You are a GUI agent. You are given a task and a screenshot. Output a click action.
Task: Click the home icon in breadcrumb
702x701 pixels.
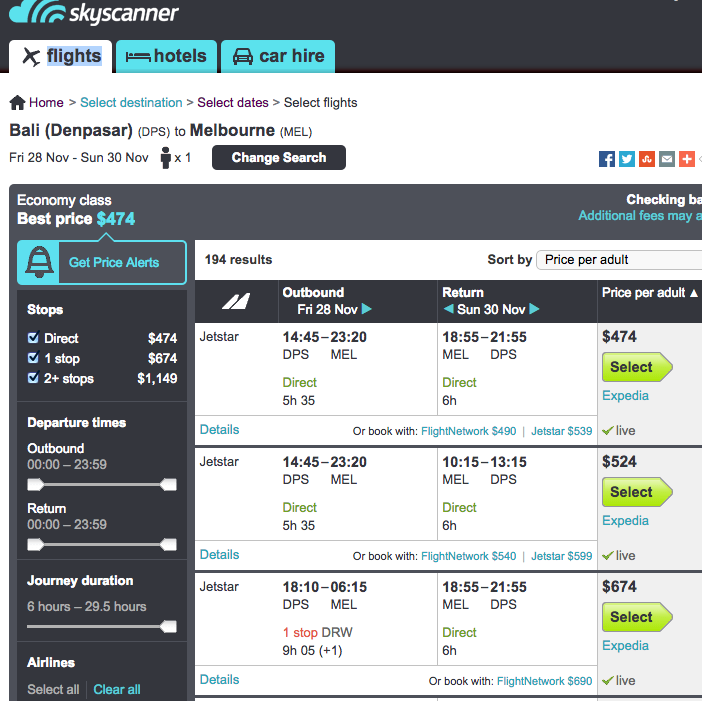(x=17, y=103)
